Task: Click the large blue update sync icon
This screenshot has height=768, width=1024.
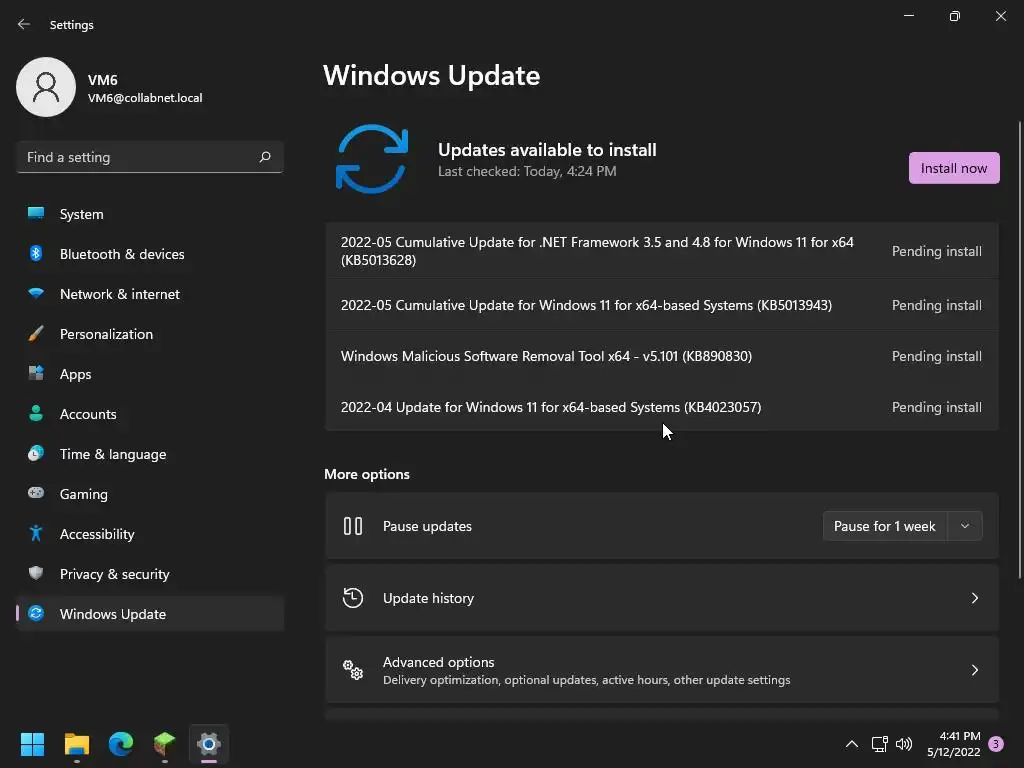Action: tap(372, 159)
